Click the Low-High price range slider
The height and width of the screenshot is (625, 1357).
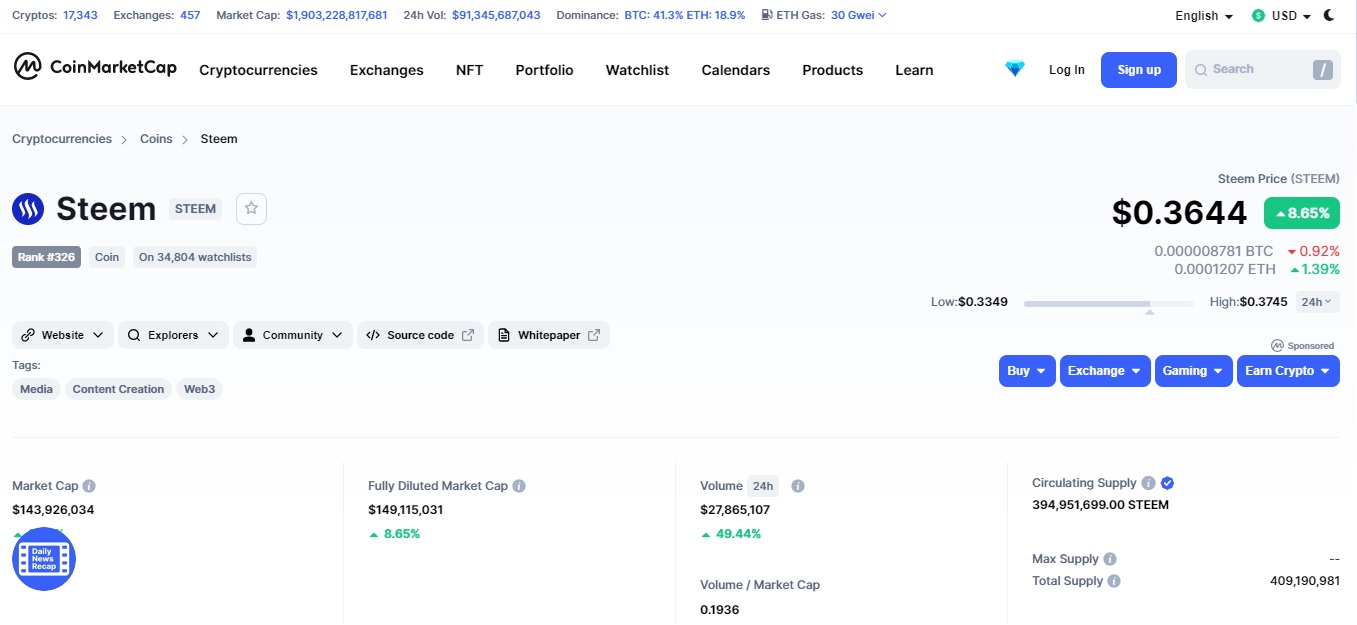(x=1109, y=303)
